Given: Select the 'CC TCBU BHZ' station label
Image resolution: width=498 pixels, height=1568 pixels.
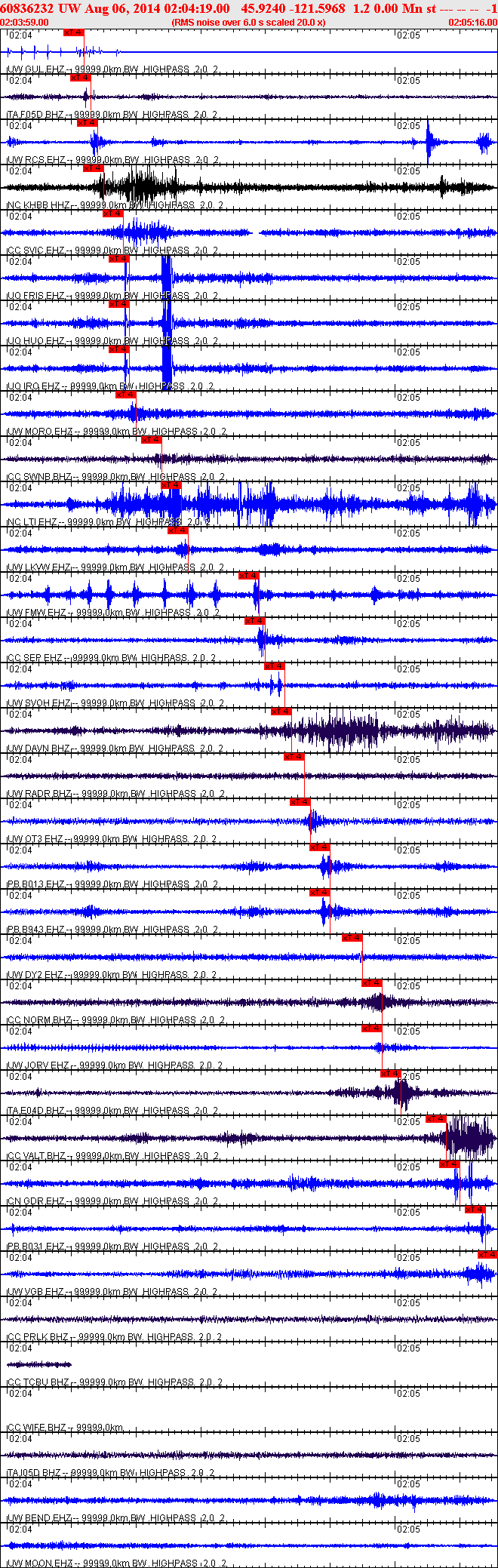Looking at the screenshot, I should coord(38,1382).
